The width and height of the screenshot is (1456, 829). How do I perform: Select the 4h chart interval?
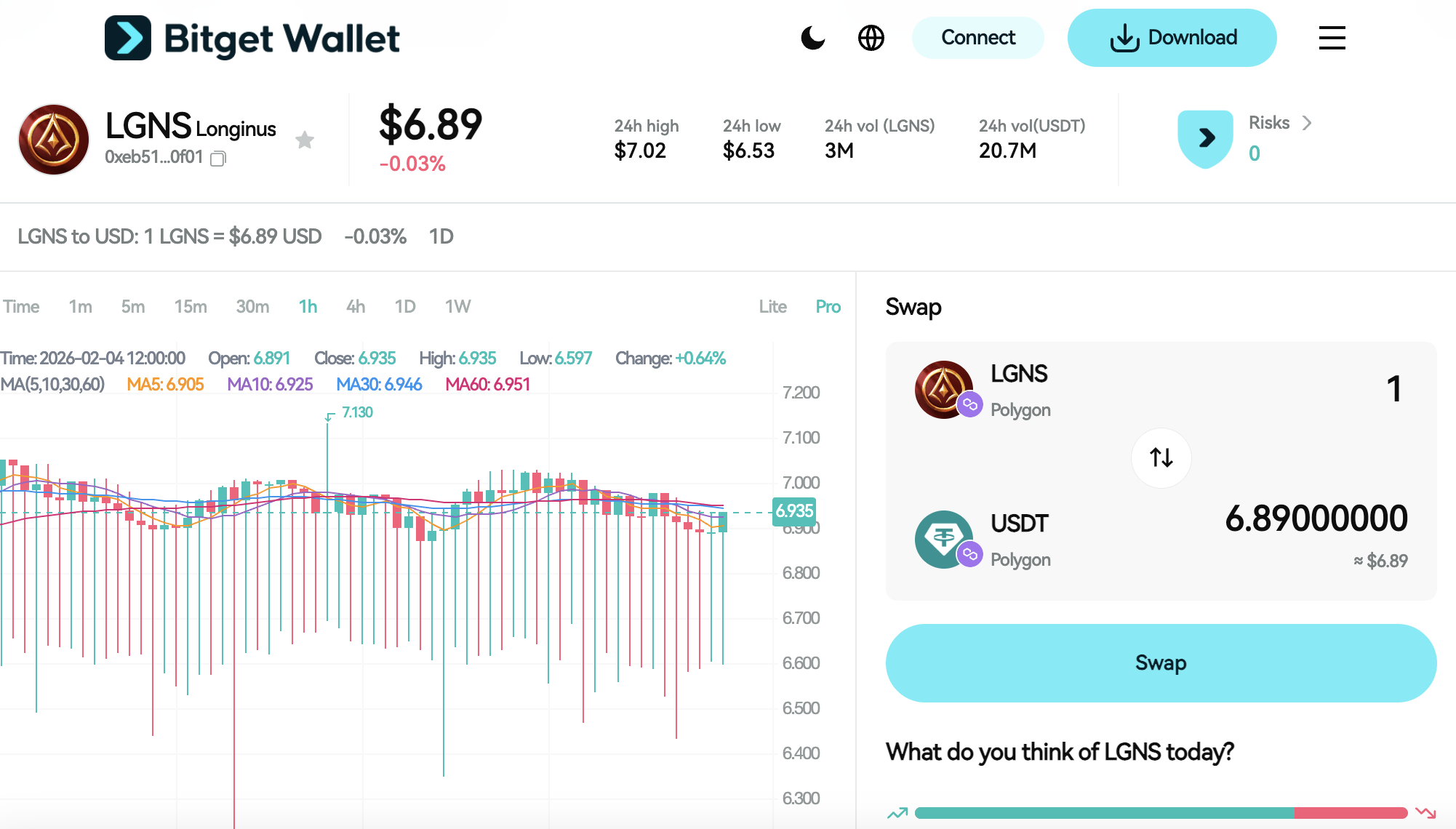click(x=356, y=307)
